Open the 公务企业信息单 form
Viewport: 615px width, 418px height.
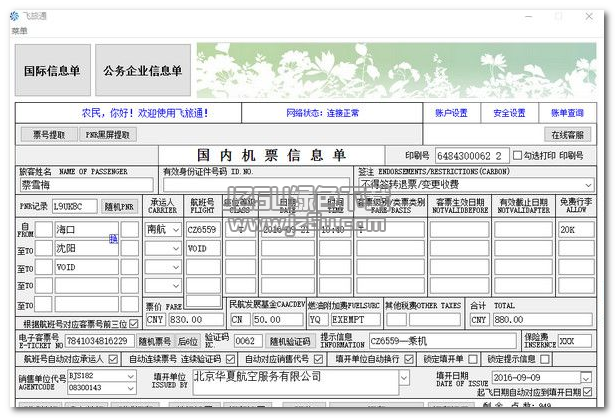tap(143, 70)
